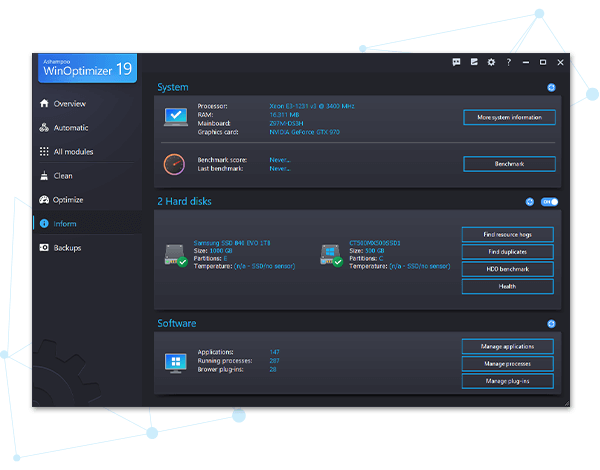This screenshot has width=600, height=470.
Task: Click the Software monitor icon
Action: click(x=176, y=363)
